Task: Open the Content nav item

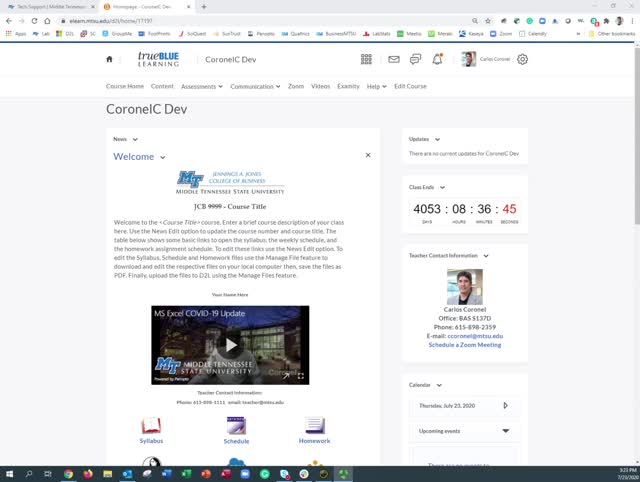Action: click(162, 87)
